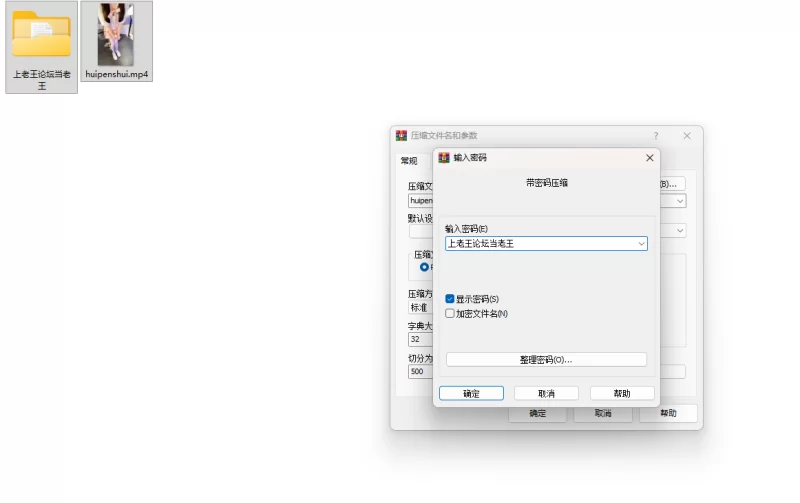Open the 默认设置 profile dropdown arrow
This screenshot has width=800, height=503.
point(680,231)
